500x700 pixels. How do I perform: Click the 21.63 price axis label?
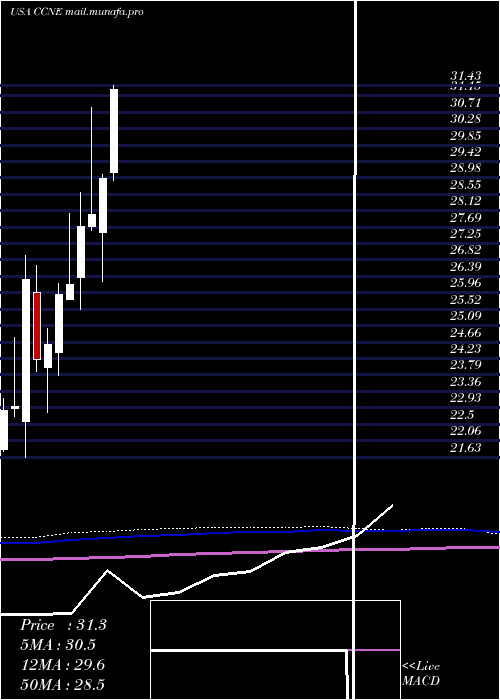pos(466,447)
